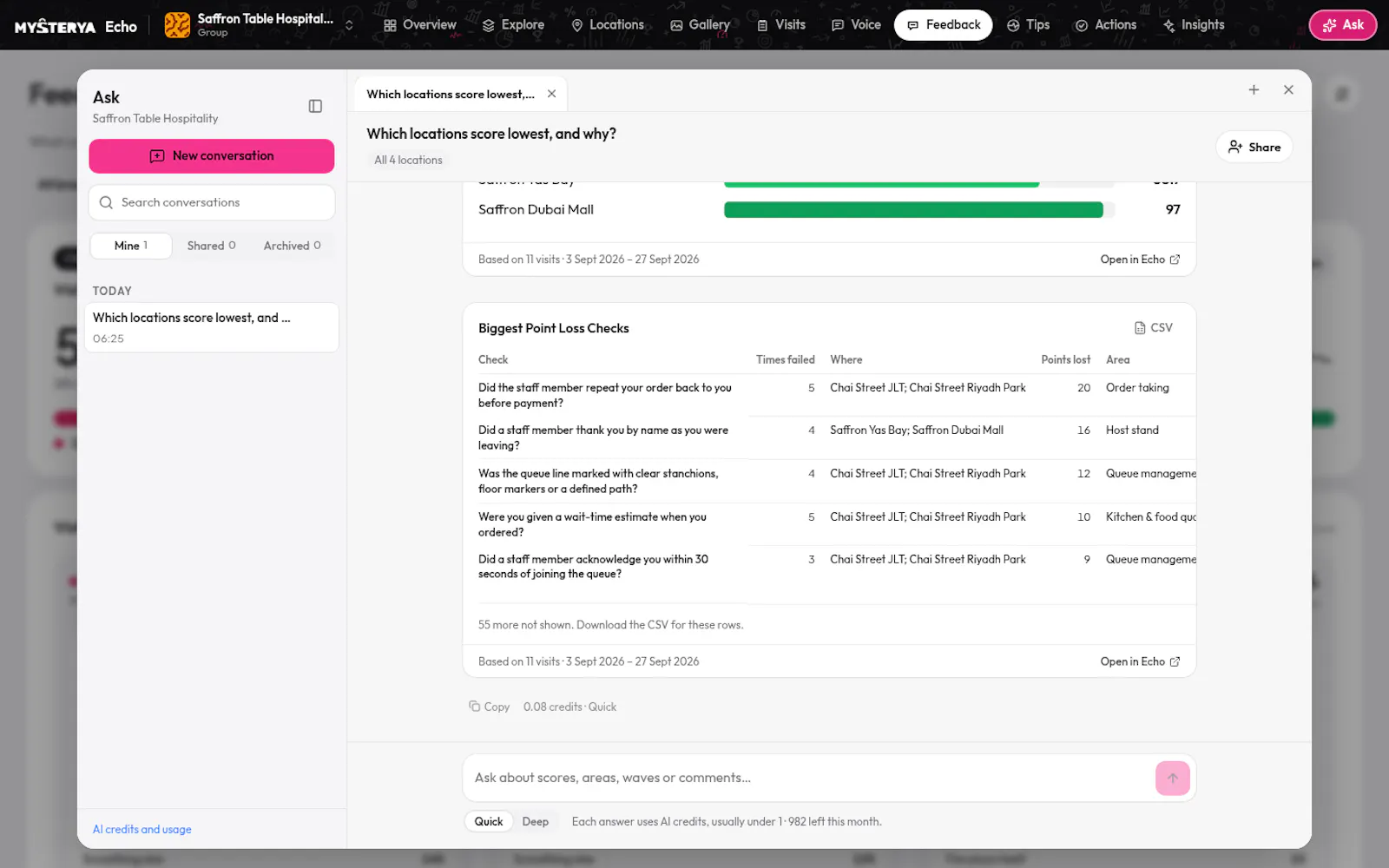
Task: Open the Explore nav item
Action: [513, 25]
